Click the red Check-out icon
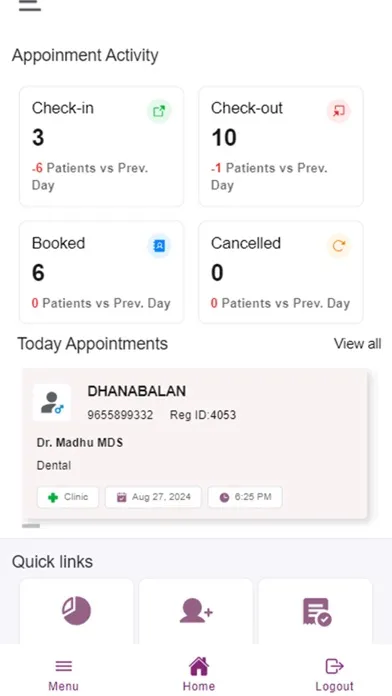The width and height of the screenshot is (392, 696). click(339, 111)
